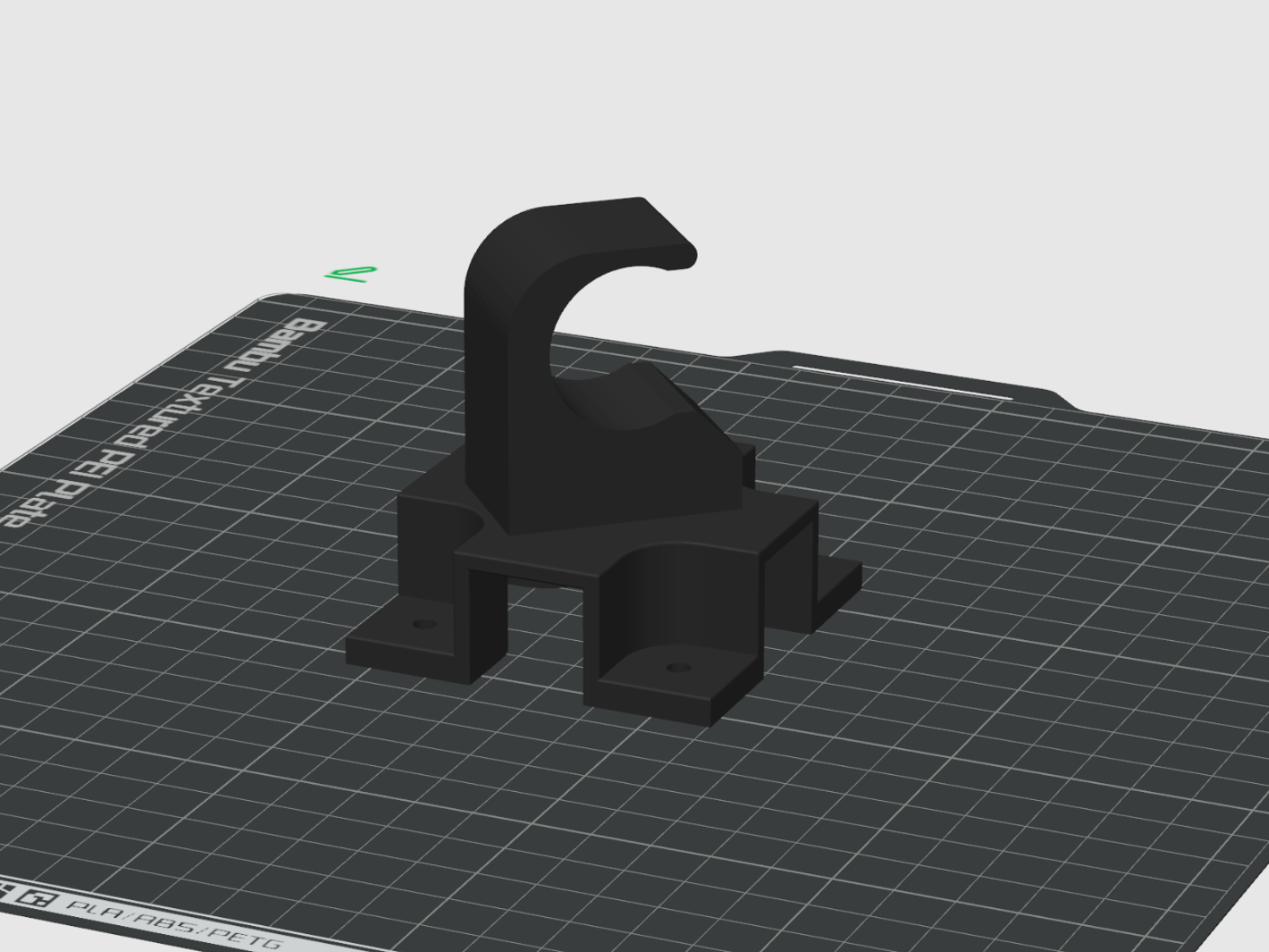Click the screw hole on front-right mounting foot
The image size is (1269, 952).
click(678, 669)
